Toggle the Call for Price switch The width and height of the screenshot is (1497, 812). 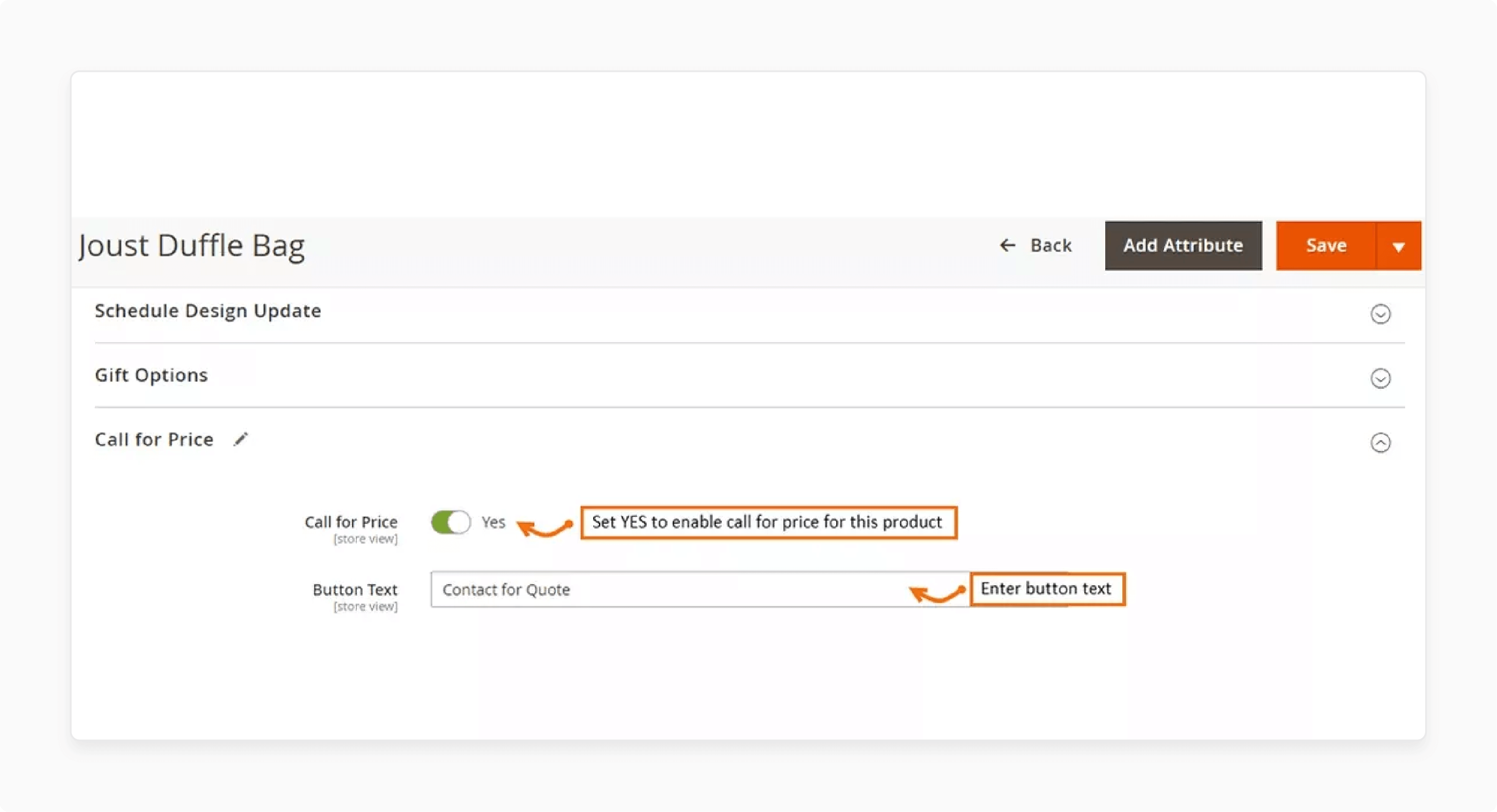450,521
